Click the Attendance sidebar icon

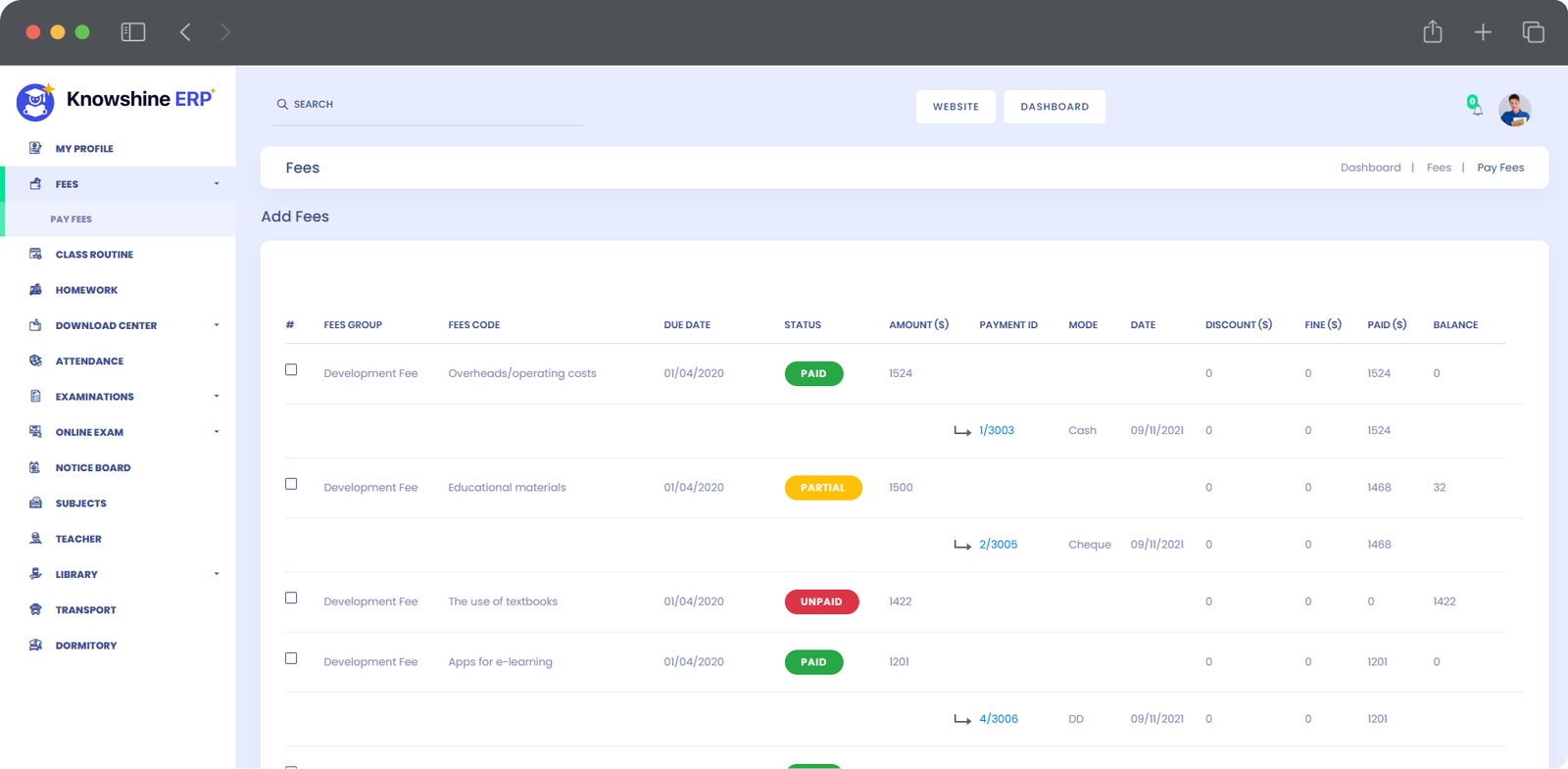pyautogui.click(x=35, y=360)
